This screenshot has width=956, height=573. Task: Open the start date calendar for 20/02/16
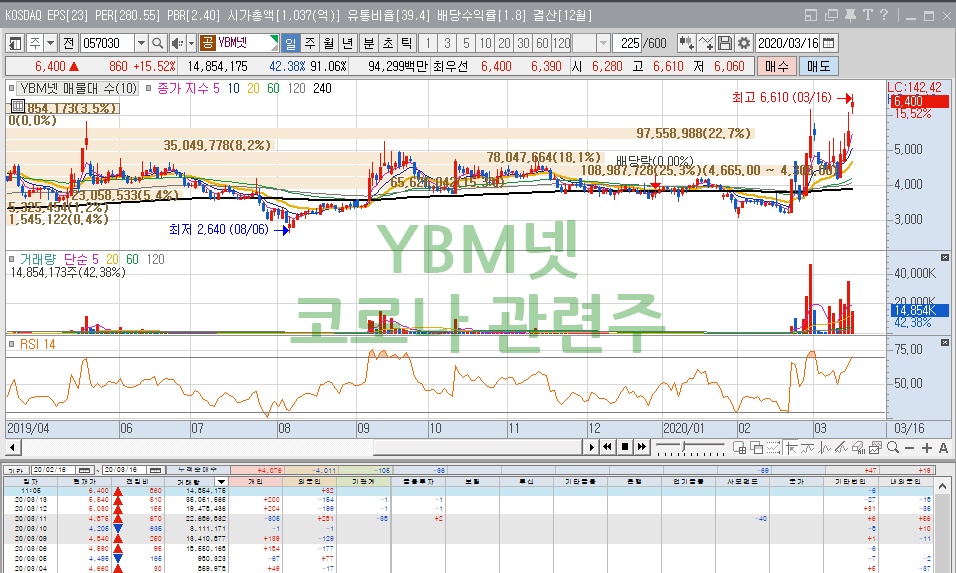tap(85, 470)
